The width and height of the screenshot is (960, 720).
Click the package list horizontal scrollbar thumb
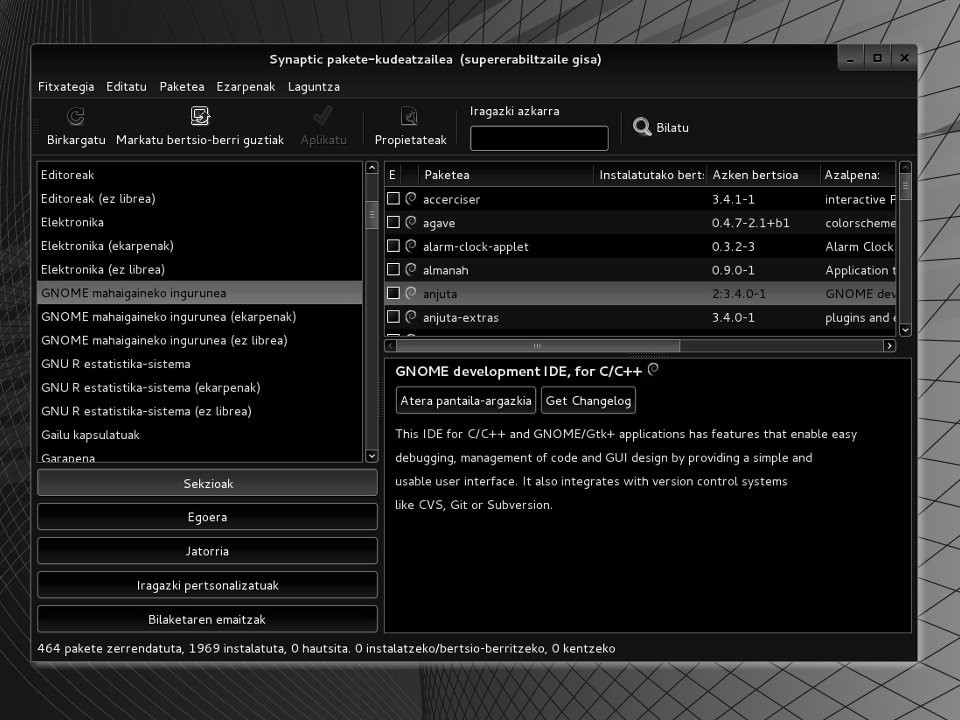click(x=538, y=346)
